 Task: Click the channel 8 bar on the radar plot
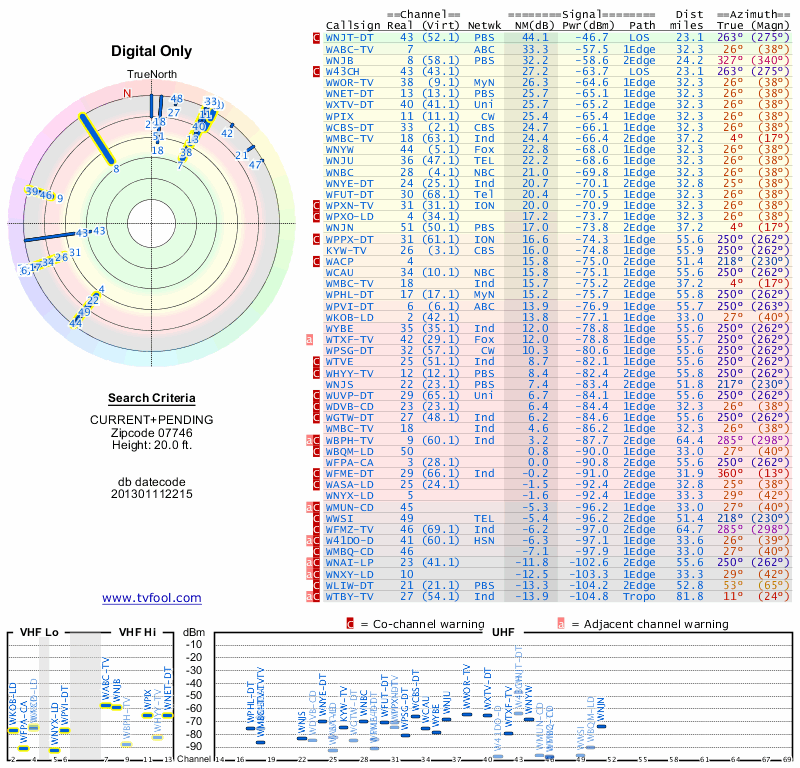(96, 139)
